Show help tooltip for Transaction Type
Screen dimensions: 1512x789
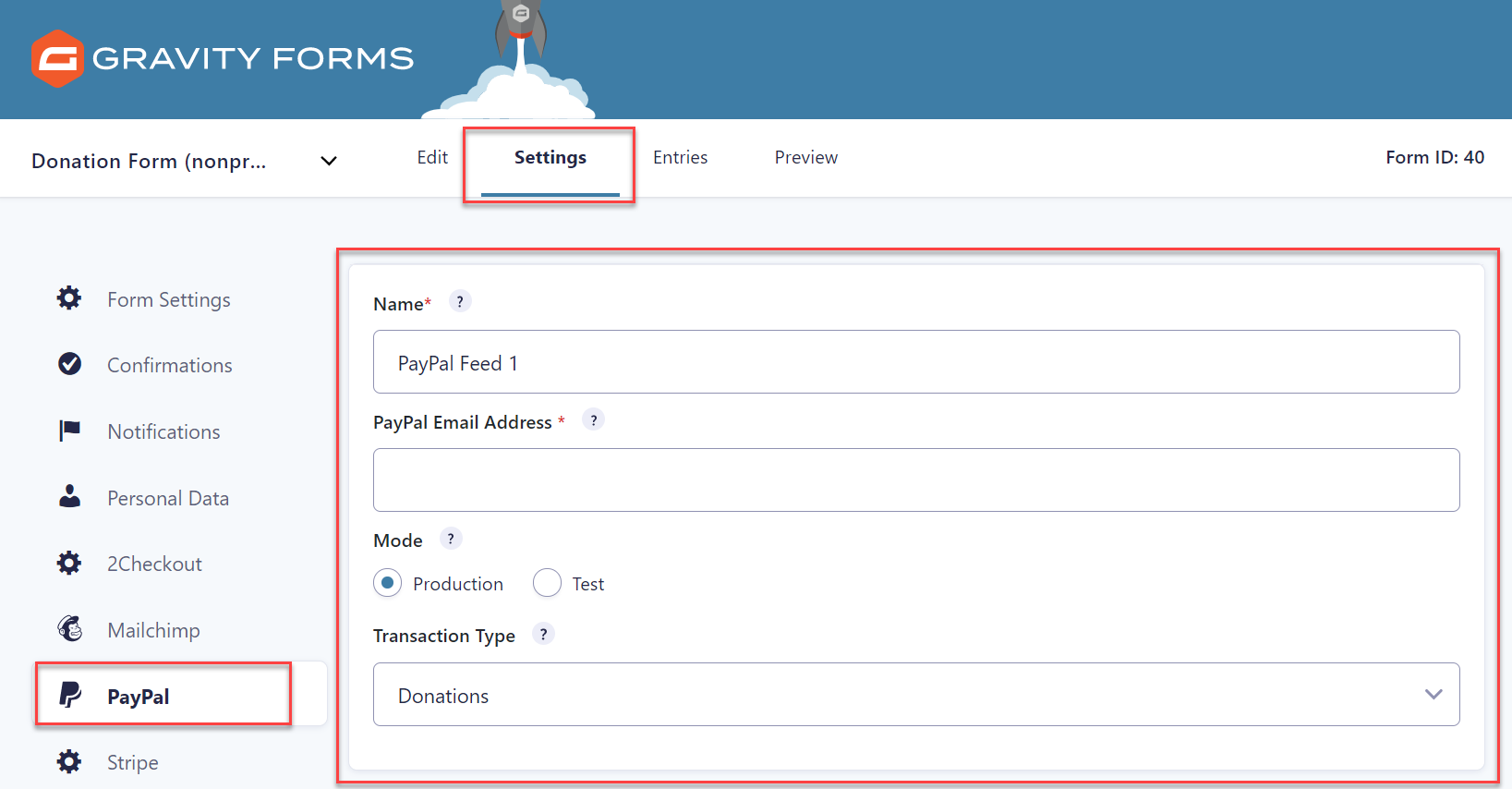[543, 634]
